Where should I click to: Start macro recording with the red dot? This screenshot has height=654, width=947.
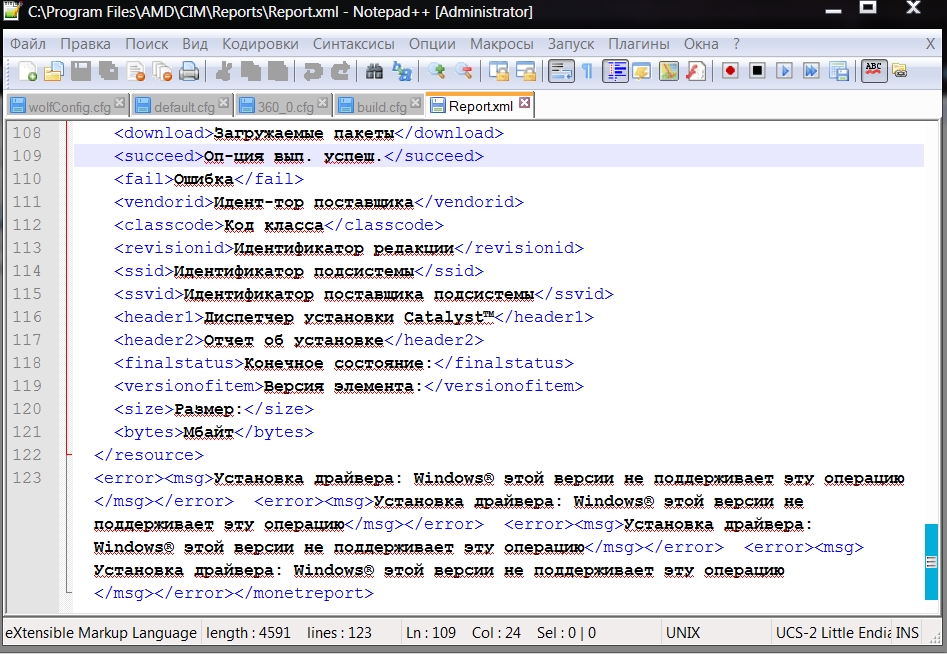tap(731, 71)
